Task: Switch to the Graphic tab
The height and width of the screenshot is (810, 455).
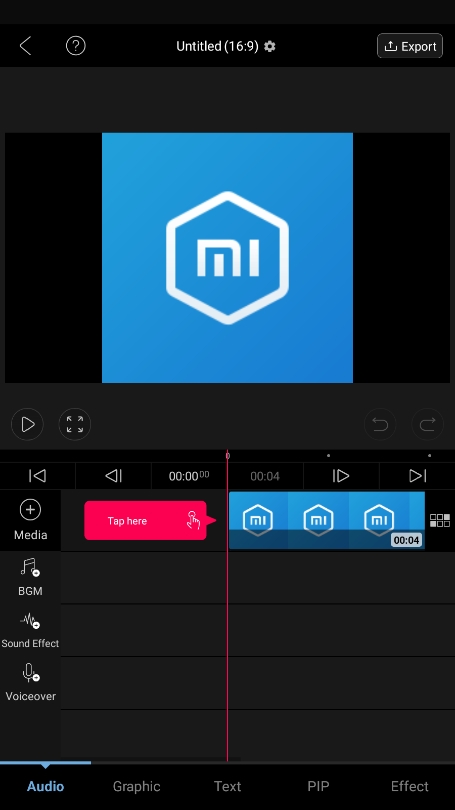Action: coord(136,786)
